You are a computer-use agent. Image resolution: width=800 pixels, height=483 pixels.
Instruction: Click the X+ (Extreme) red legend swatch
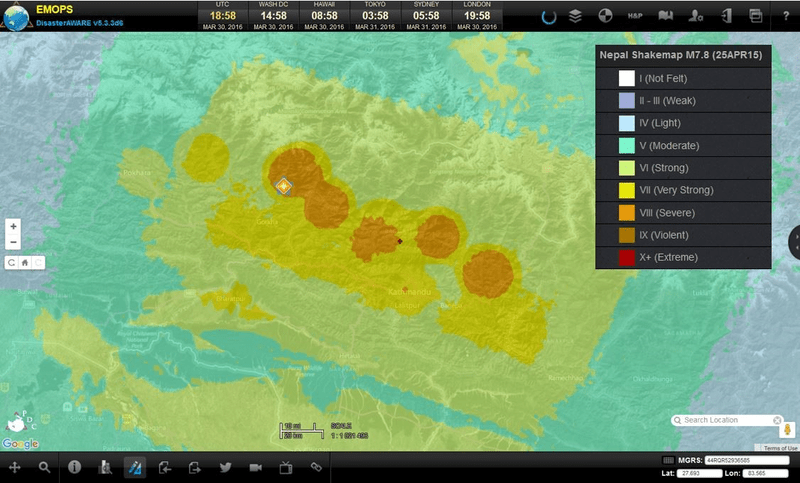[x=607, y=258]
